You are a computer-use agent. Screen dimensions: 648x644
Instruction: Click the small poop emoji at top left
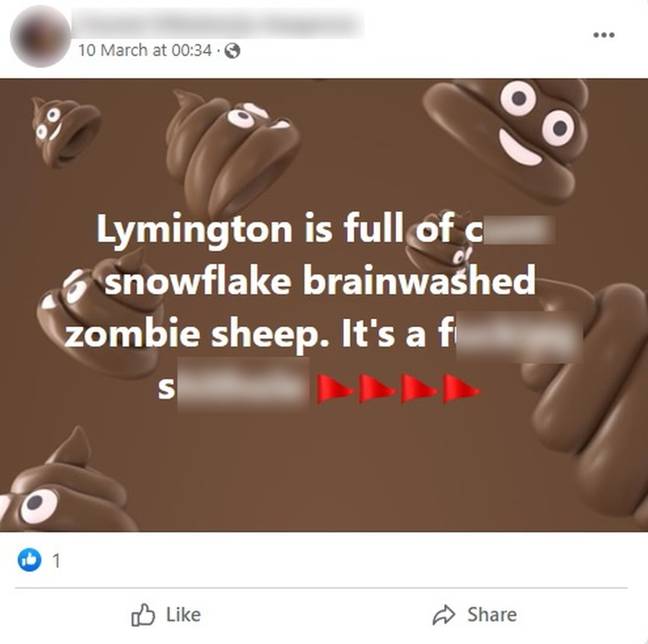tap(64, 131)
